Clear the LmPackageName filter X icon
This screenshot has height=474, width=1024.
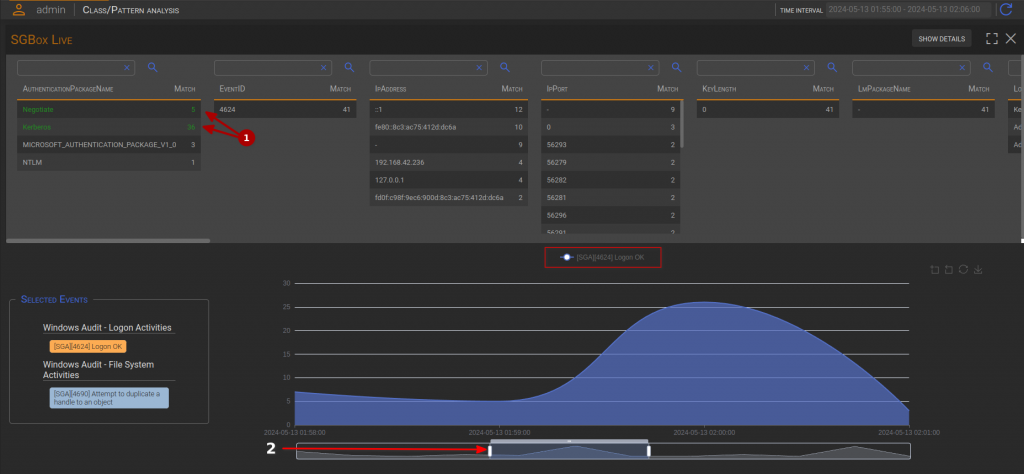[962, 67]
